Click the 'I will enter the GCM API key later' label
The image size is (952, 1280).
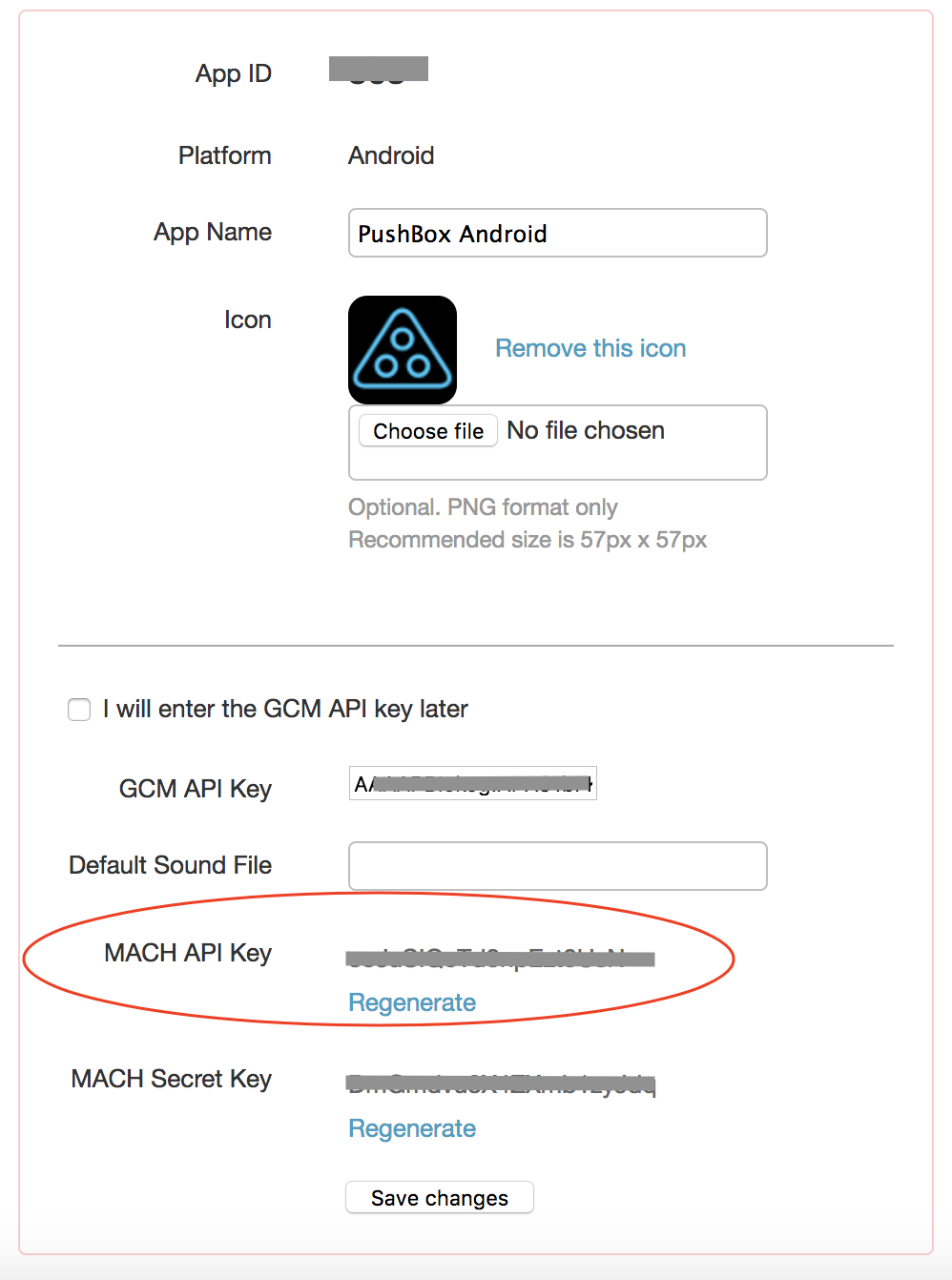285,709
